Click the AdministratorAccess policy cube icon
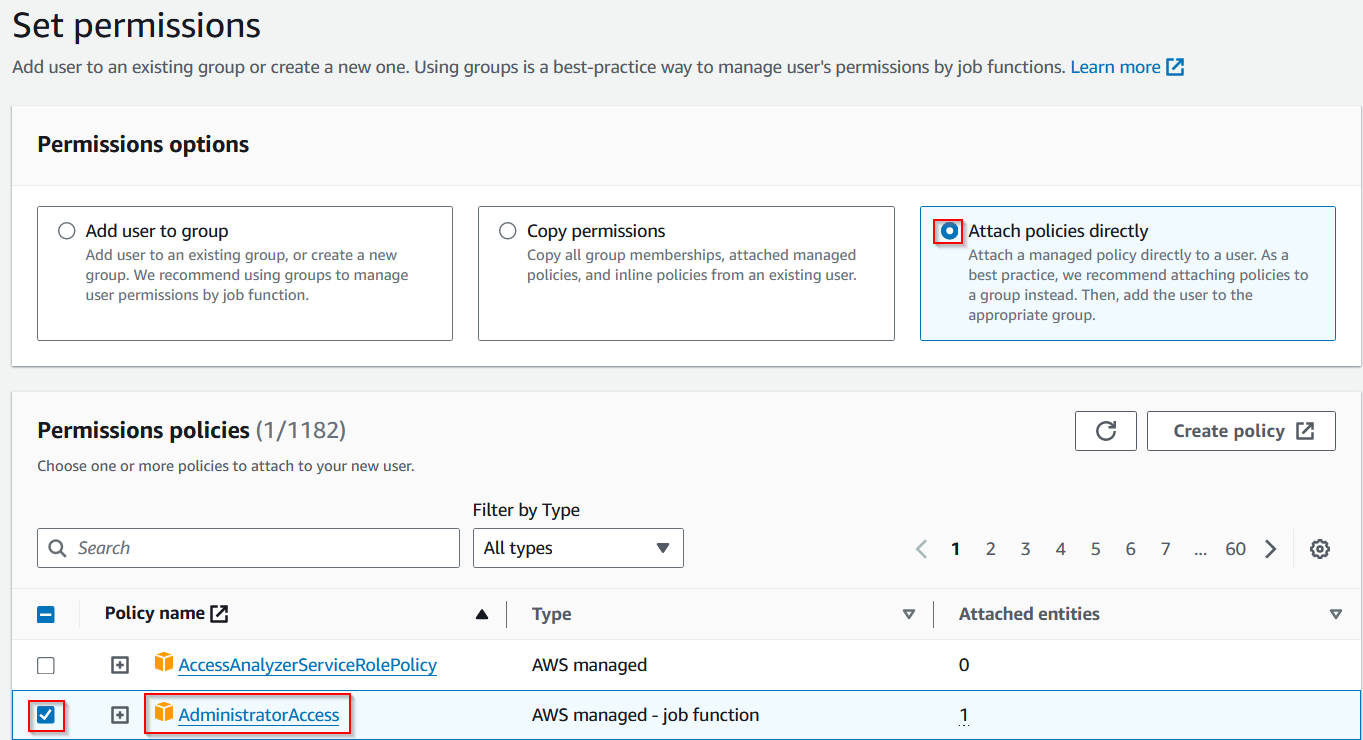The width and height of the screenshot is (1363, 740). 164,715
